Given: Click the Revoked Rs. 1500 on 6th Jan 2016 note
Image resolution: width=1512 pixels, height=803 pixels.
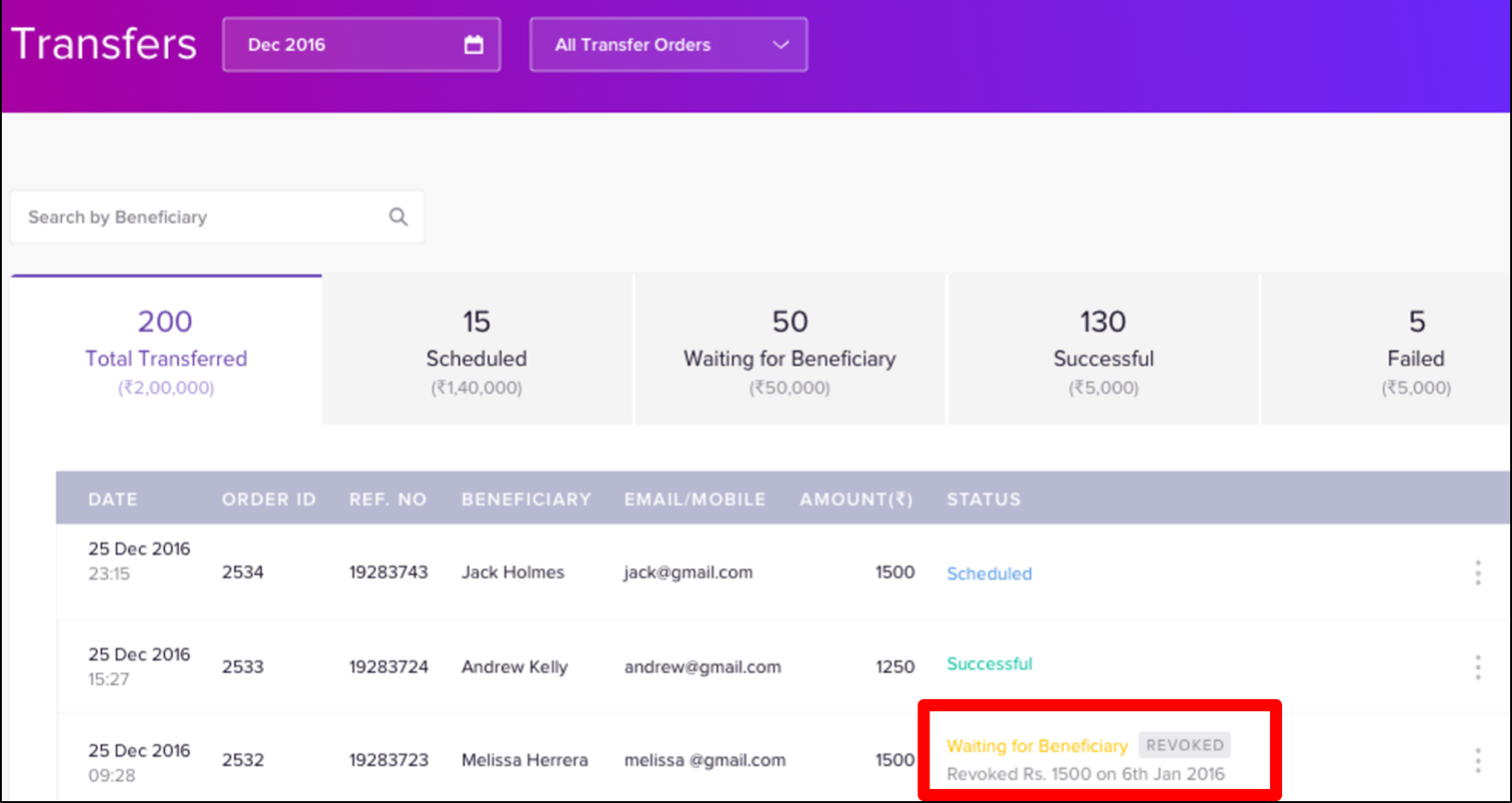Looking at the screenshot, I should click(1085, 773).
